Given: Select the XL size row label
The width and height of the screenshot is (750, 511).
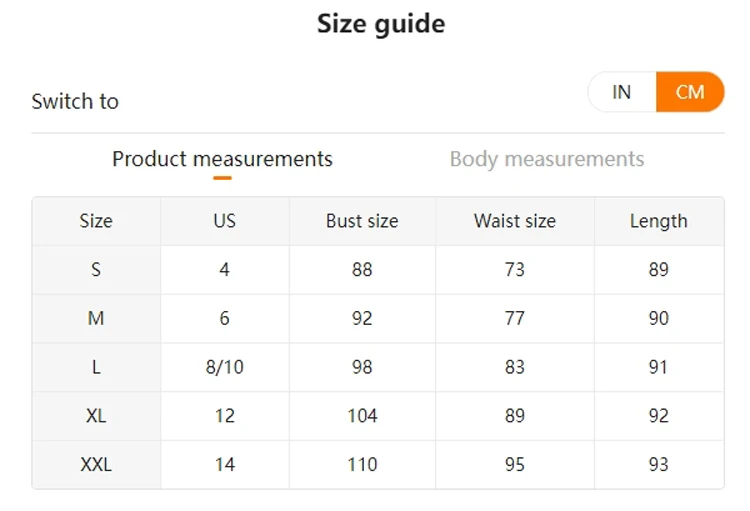Looking at the screenshot, I should pyautogui.click(x=96, y=416).
